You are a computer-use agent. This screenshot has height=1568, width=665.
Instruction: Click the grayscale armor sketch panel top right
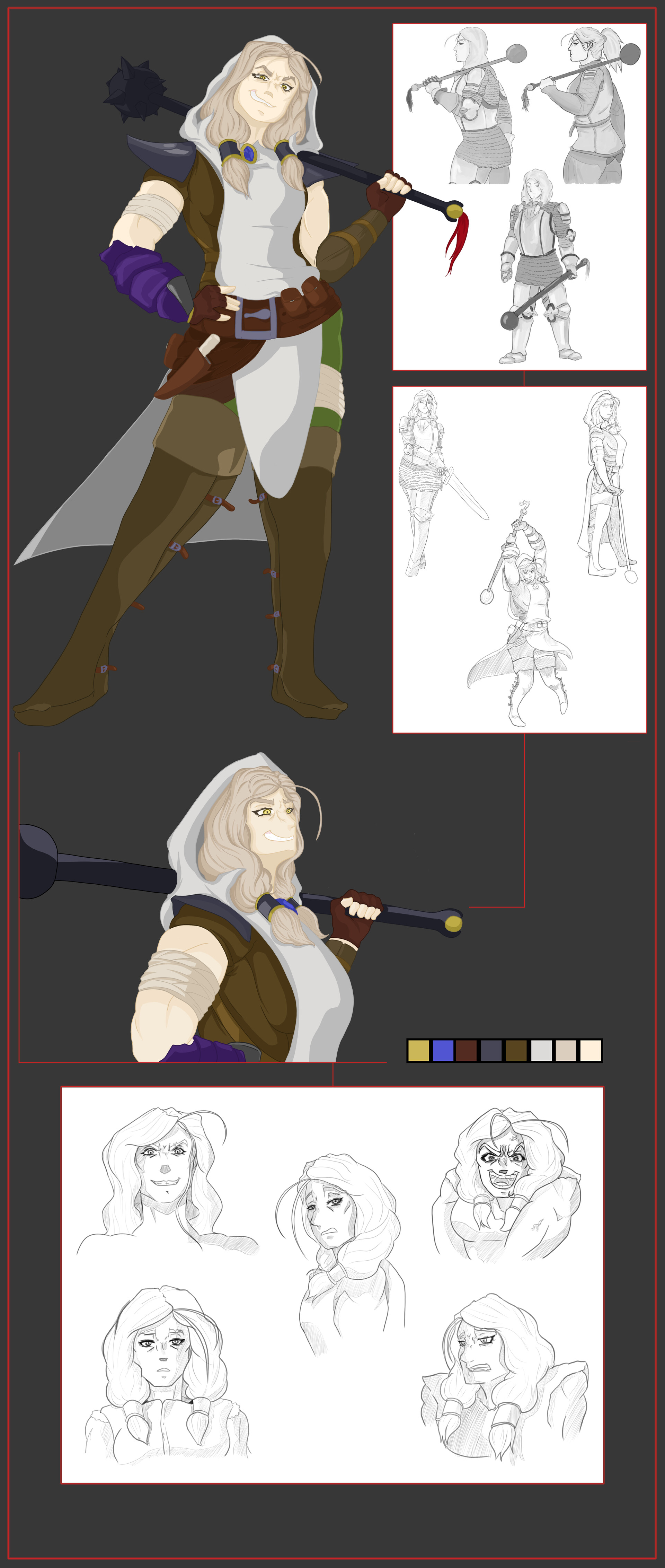(x=520, y=195)
